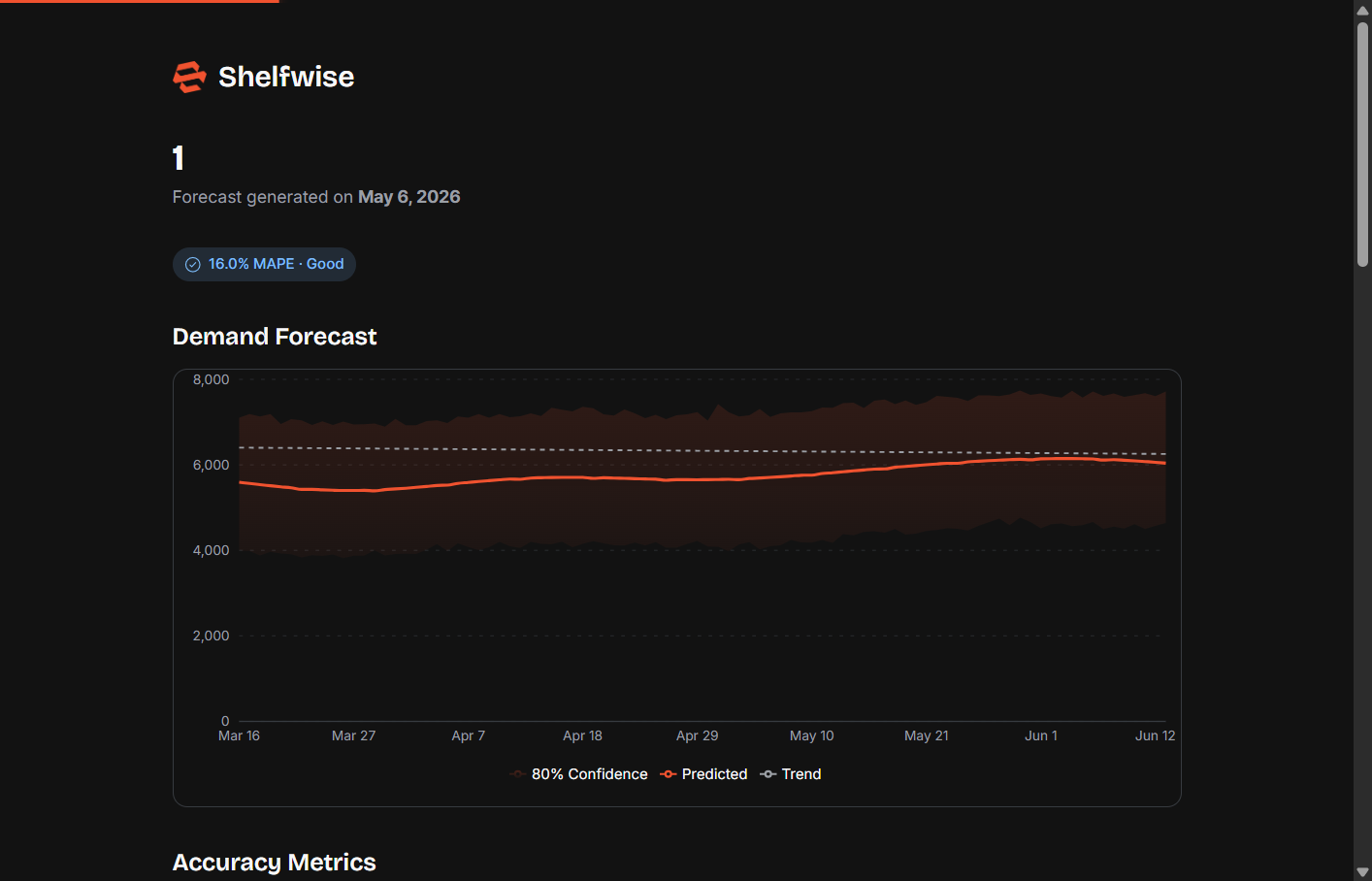Click the 2,000 y-axis label
The image size is (1372, 881).
tap(211, 636)
